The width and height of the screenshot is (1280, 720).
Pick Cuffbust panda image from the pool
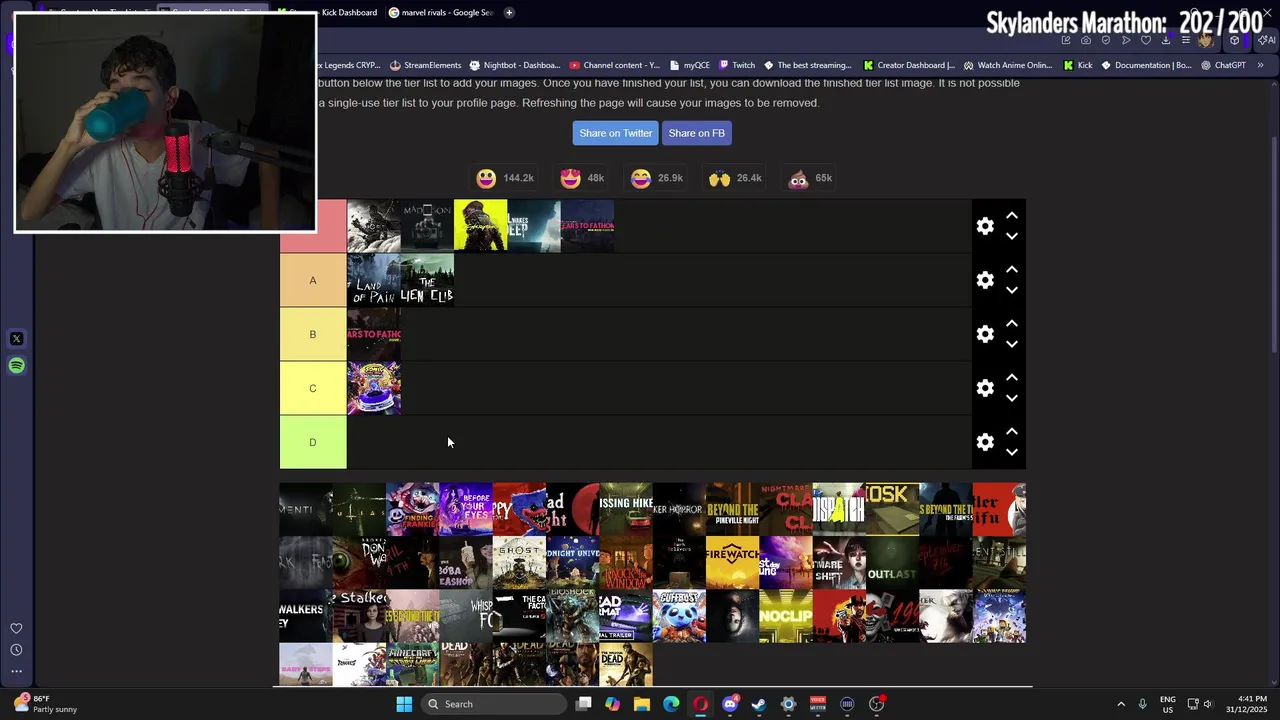679,616
